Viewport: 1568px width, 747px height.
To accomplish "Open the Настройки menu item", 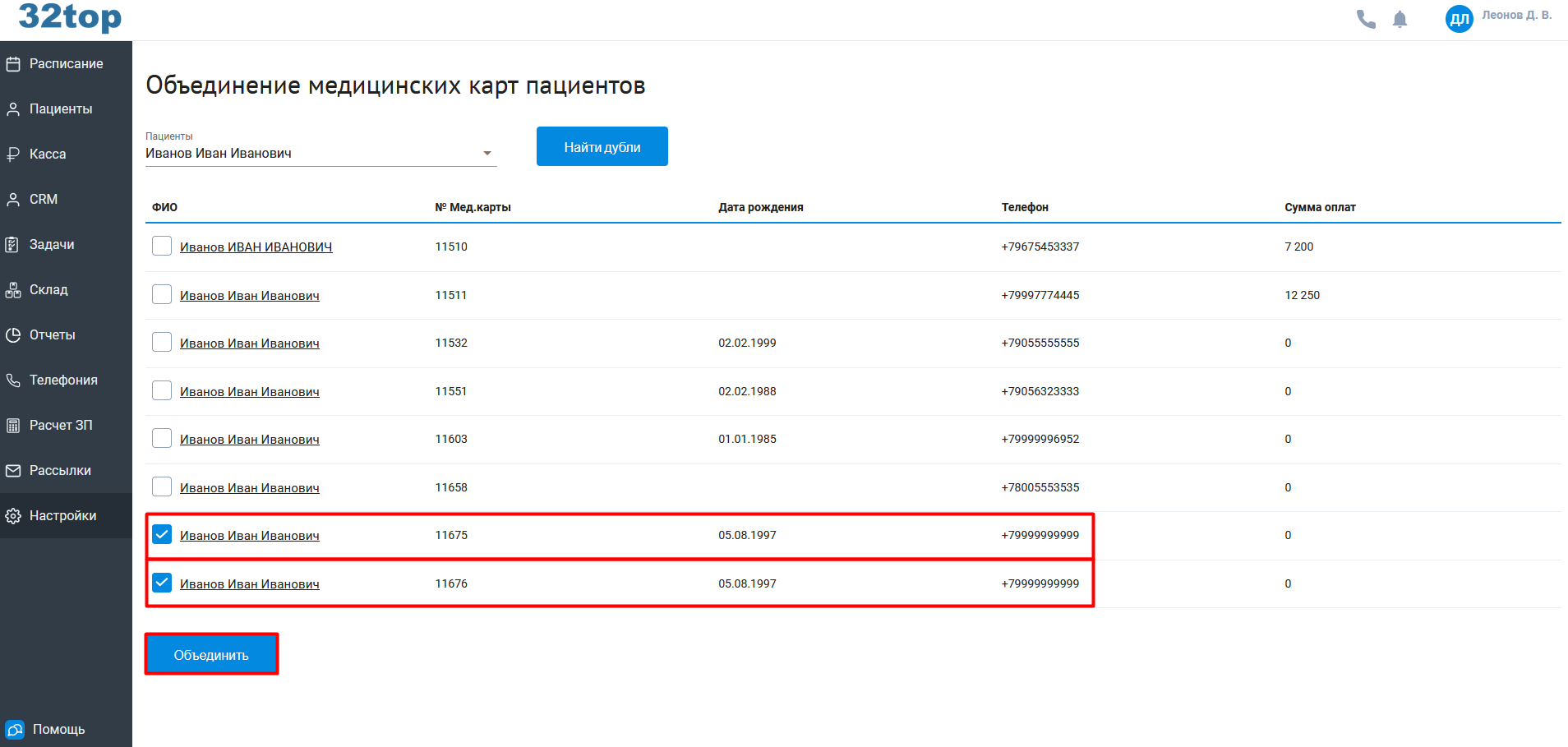I will click(62, 516).
